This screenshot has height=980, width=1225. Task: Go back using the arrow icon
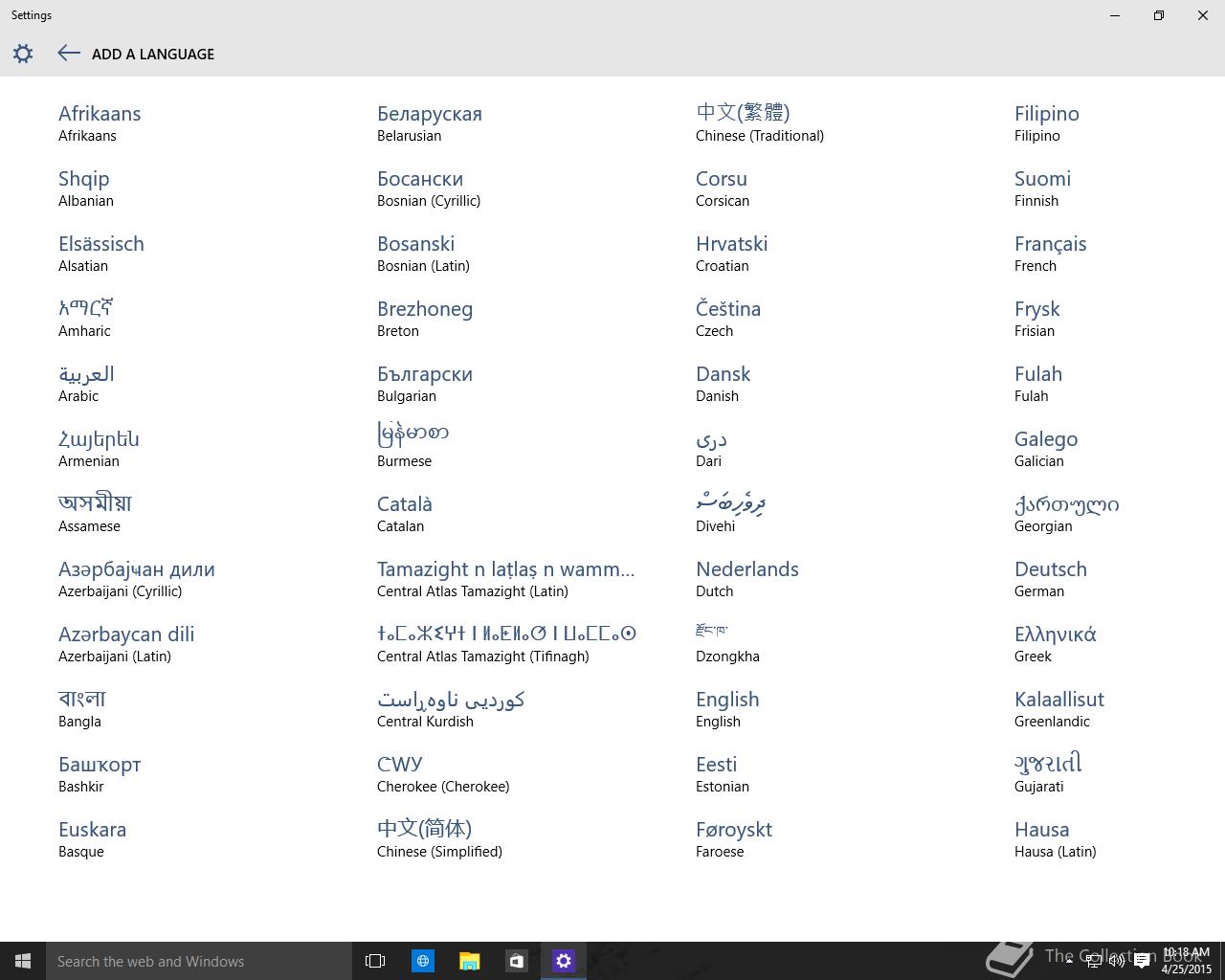(x=68, y=54)
